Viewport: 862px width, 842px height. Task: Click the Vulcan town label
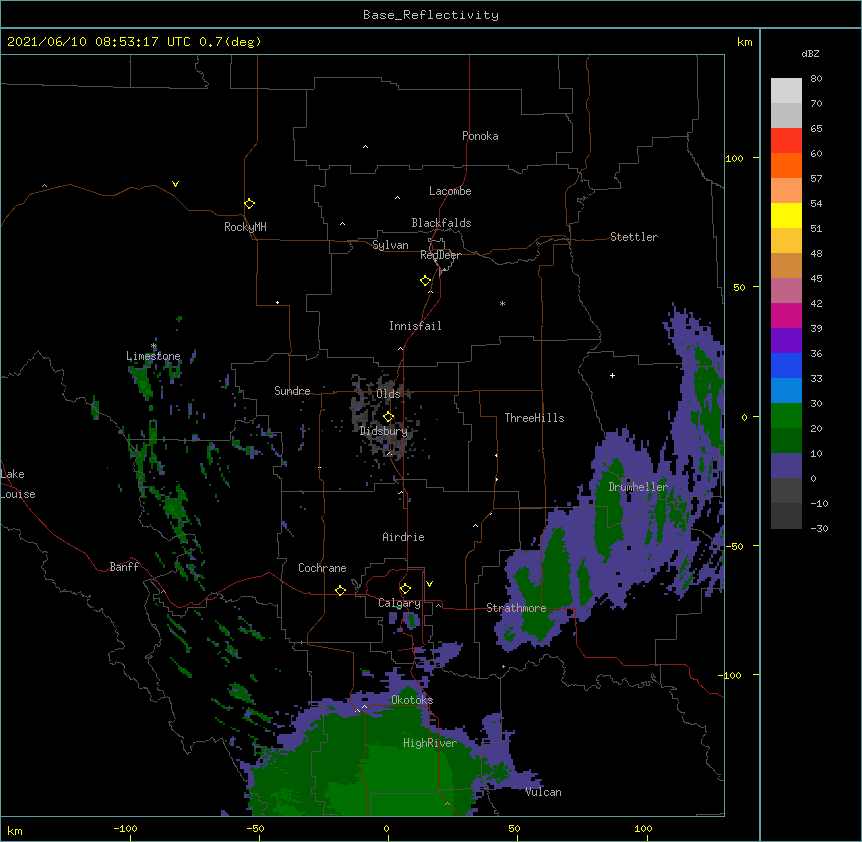[x=543, y=792]
